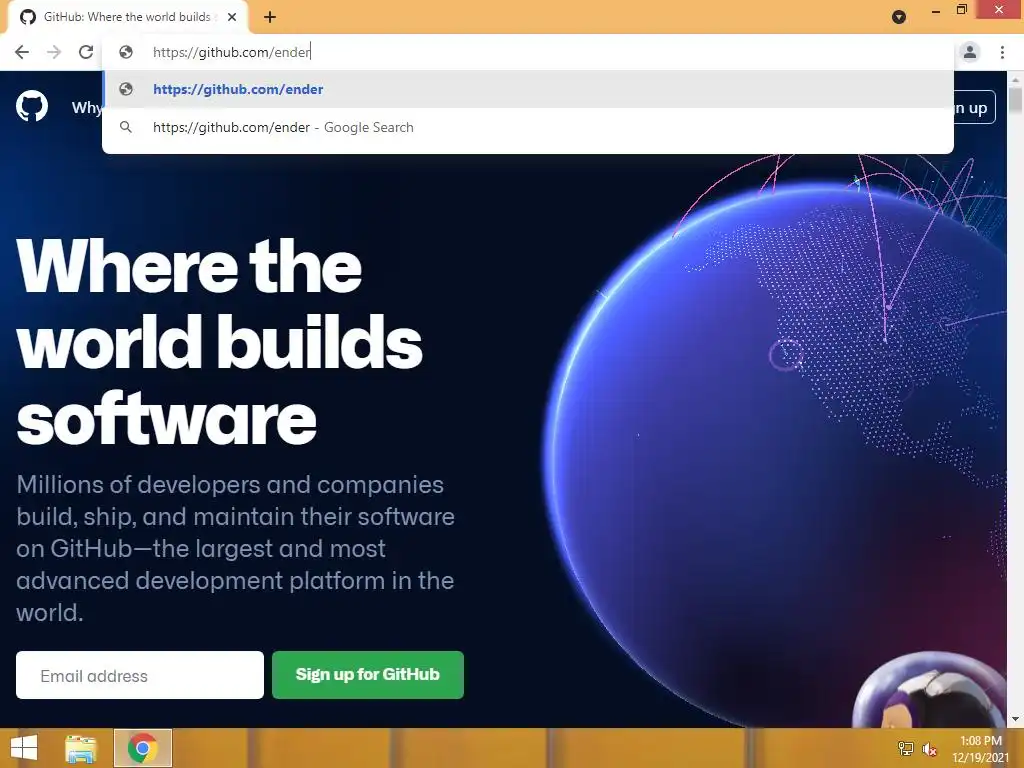Minimize the Chrome window
This screenshot has width=1024, height=768.
tap(935, 10)
